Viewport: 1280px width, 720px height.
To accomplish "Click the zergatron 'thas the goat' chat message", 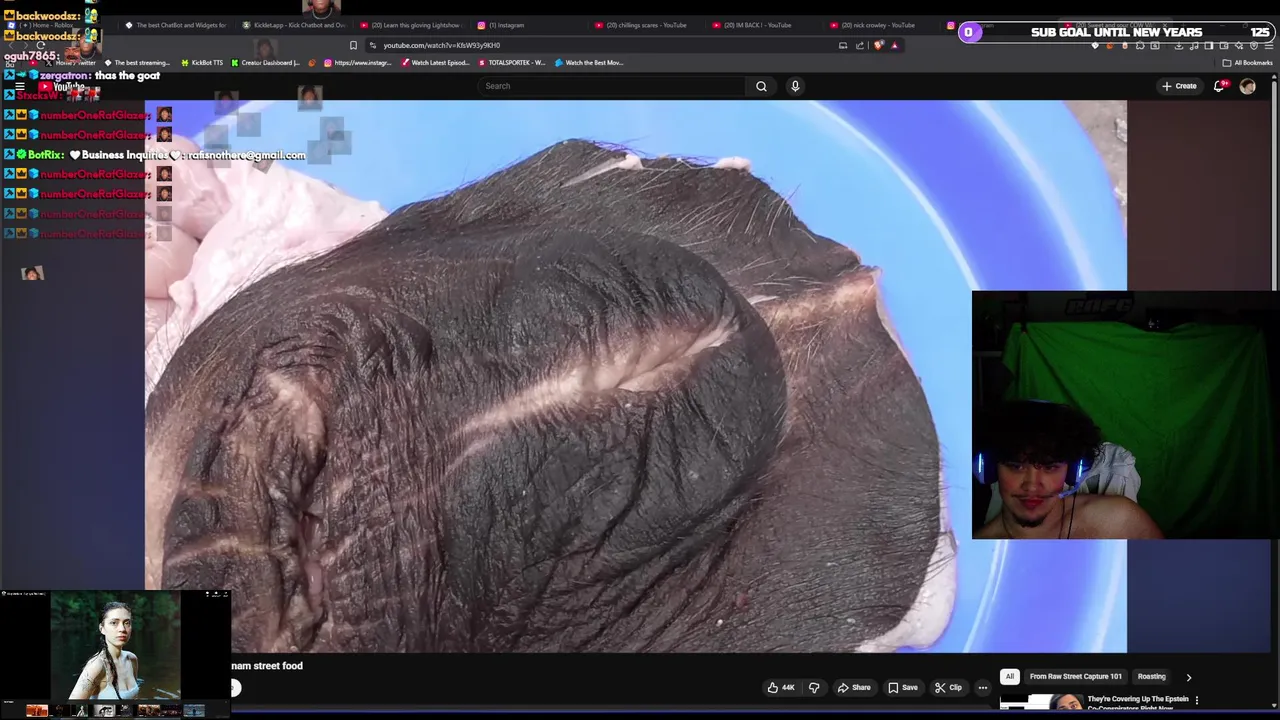I will [83, 76].
